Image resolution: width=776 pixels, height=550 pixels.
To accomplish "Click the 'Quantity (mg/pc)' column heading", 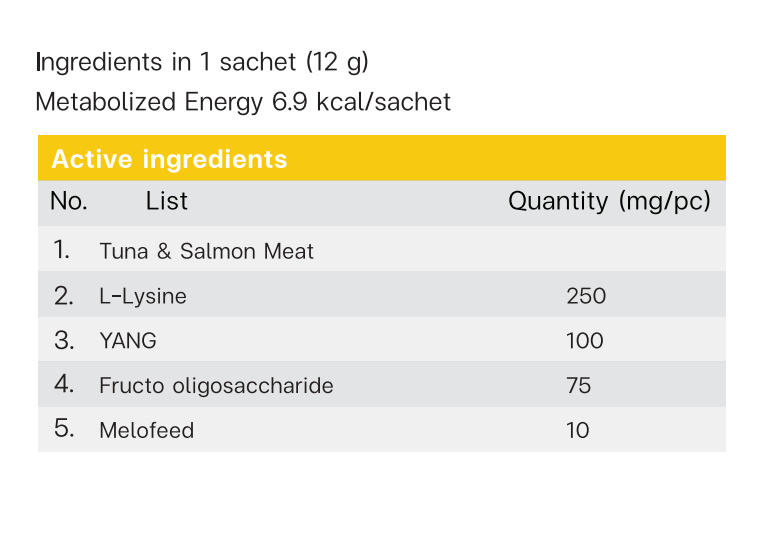I will [x=609, y=201].
